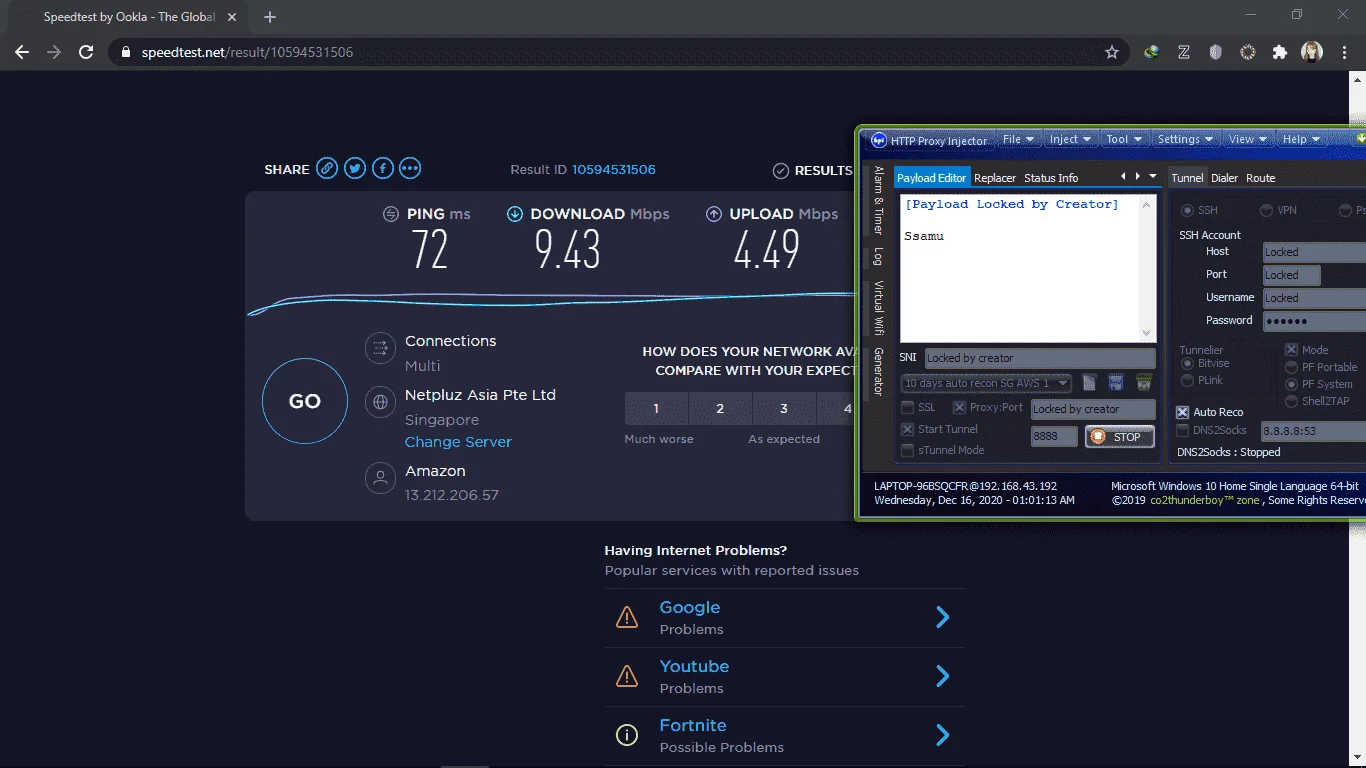Go back in browser history
1366x768 pixels.
pyautogui.click(x=22, y=52)
